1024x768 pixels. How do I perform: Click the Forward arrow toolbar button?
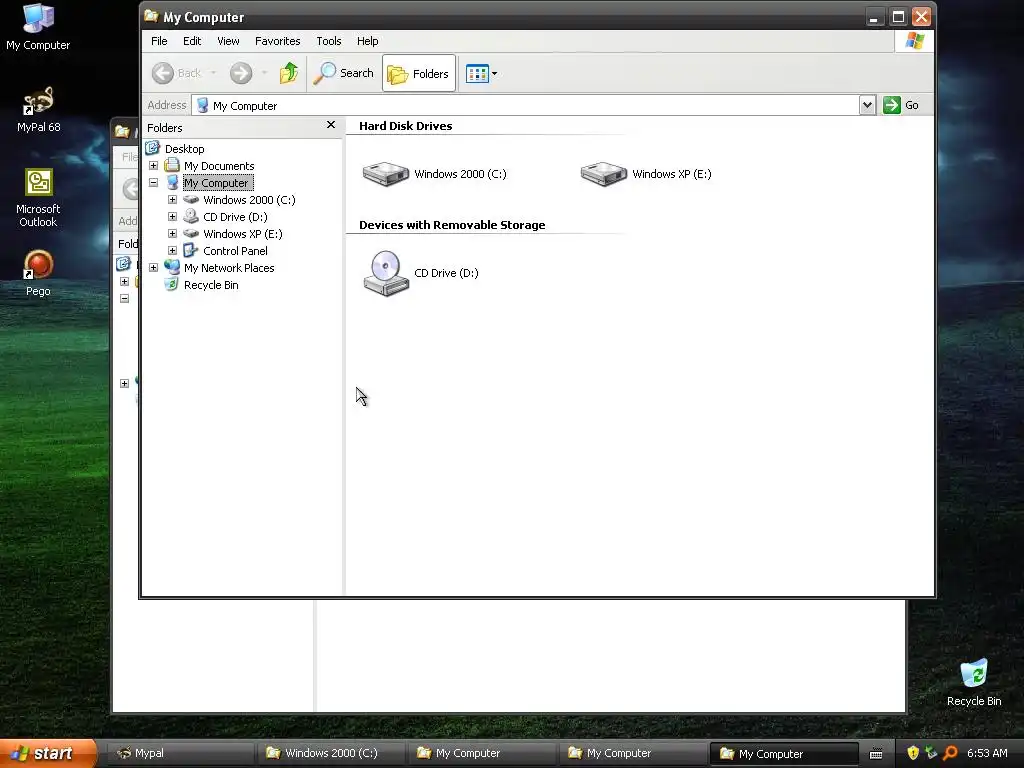point(241,73)
